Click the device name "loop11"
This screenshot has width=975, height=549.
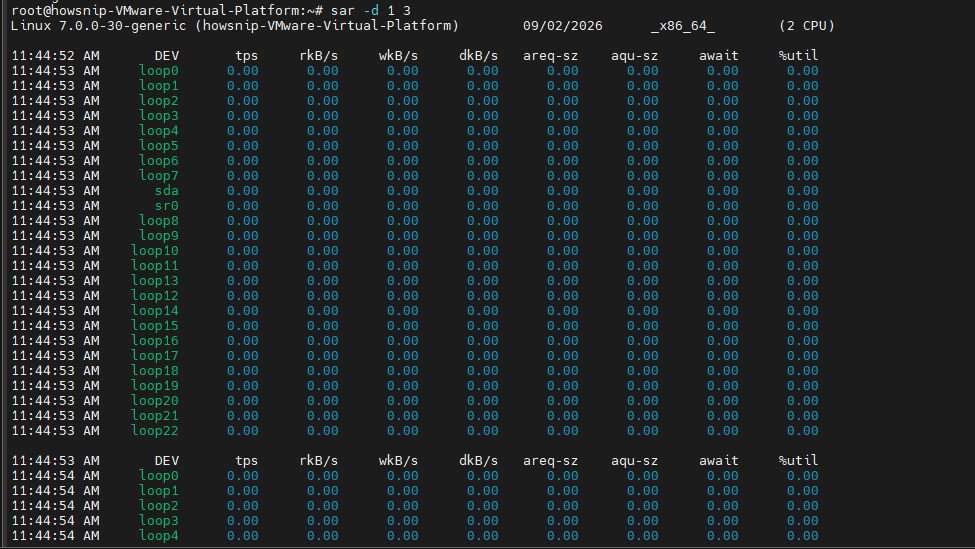click(x=155, y=265)
